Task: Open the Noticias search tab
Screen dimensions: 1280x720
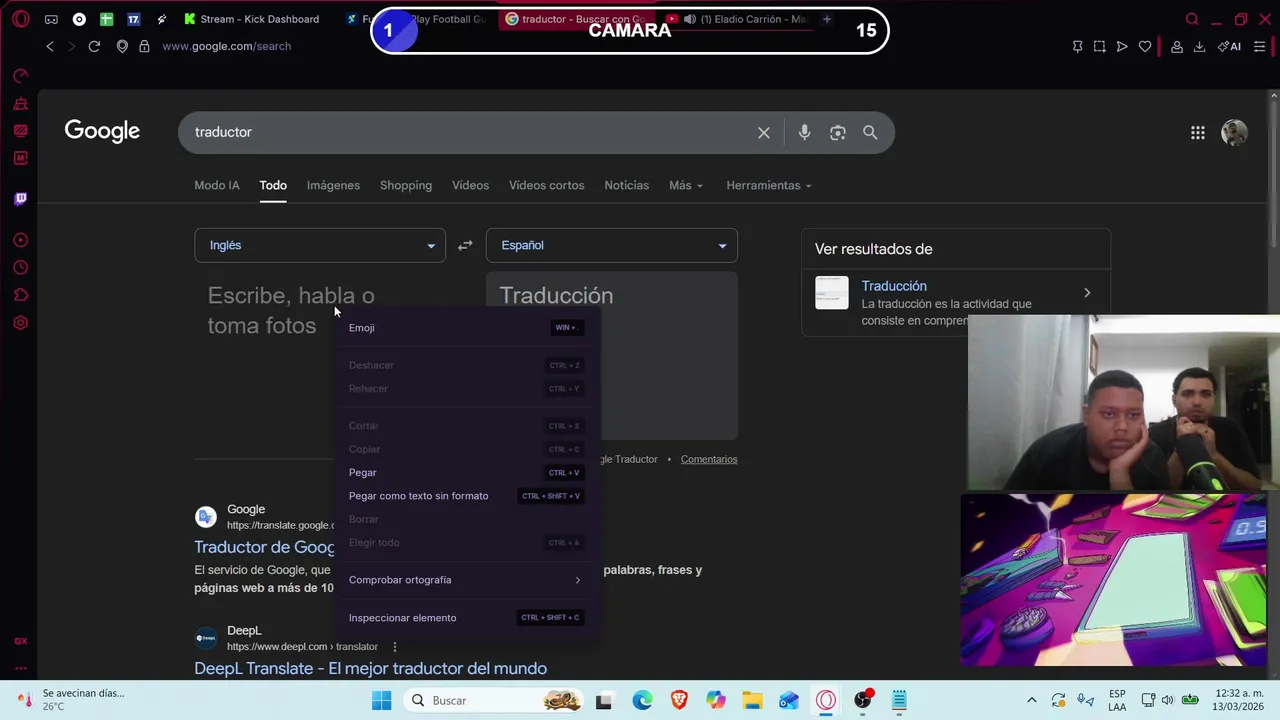Action: [626, 185]
